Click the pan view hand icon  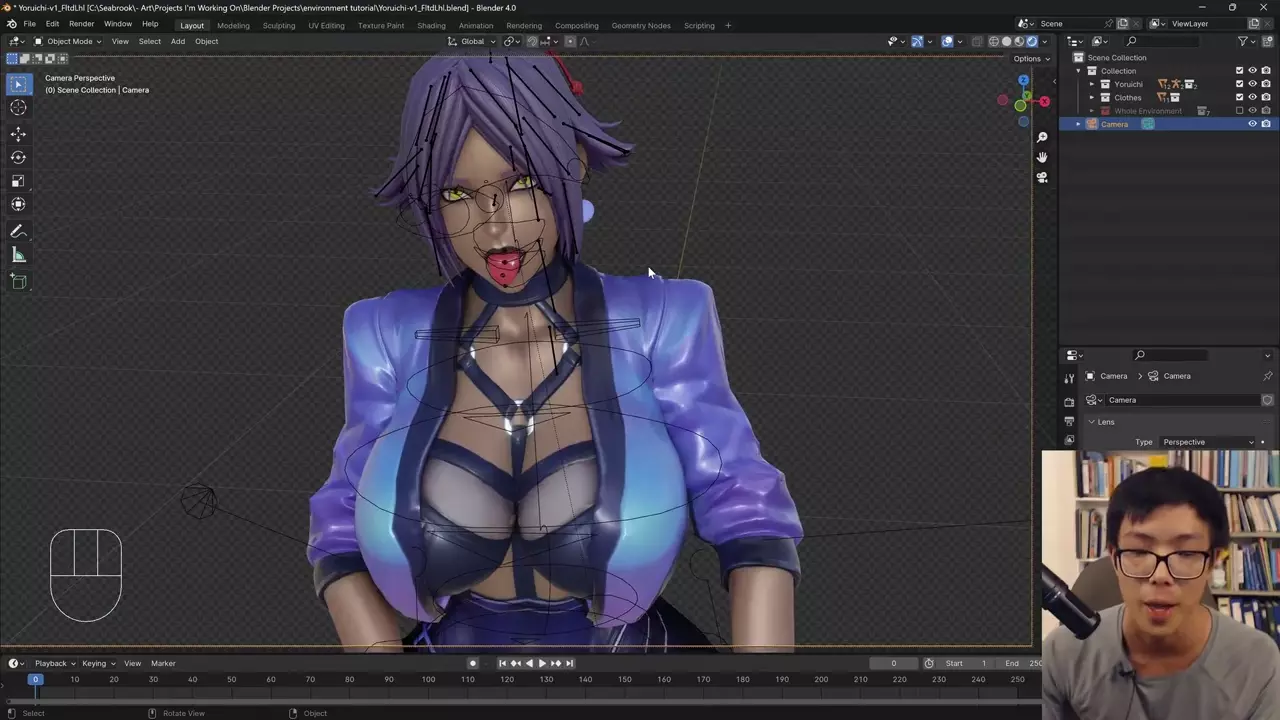pyautogui.click(x=1042, y=157)
